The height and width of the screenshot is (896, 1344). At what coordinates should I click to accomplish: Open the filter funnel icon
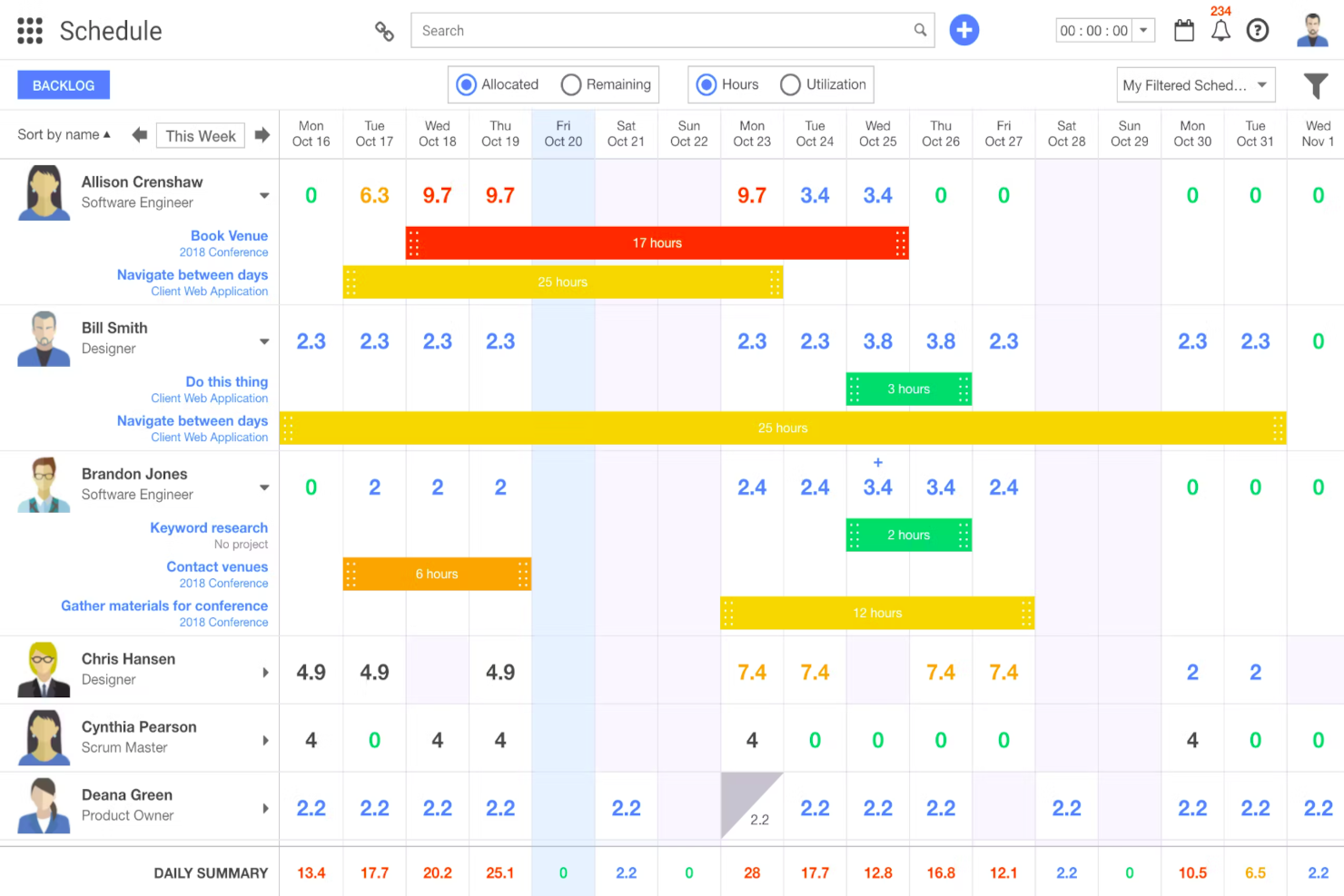pyautogui.click(x=1316, y=85)
